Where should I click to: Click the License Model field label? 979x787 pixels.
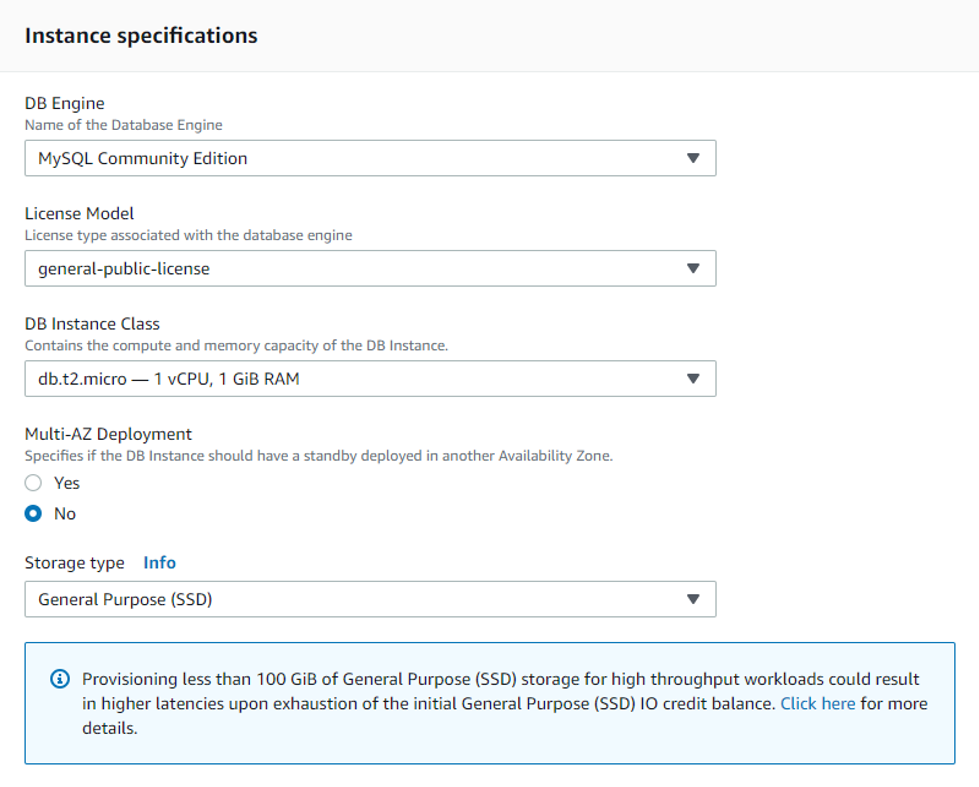click(79, 214)
